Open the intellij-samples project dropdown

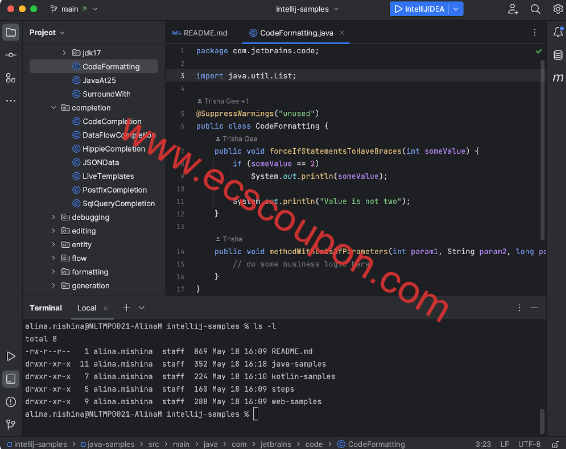[x=307, y=9]
